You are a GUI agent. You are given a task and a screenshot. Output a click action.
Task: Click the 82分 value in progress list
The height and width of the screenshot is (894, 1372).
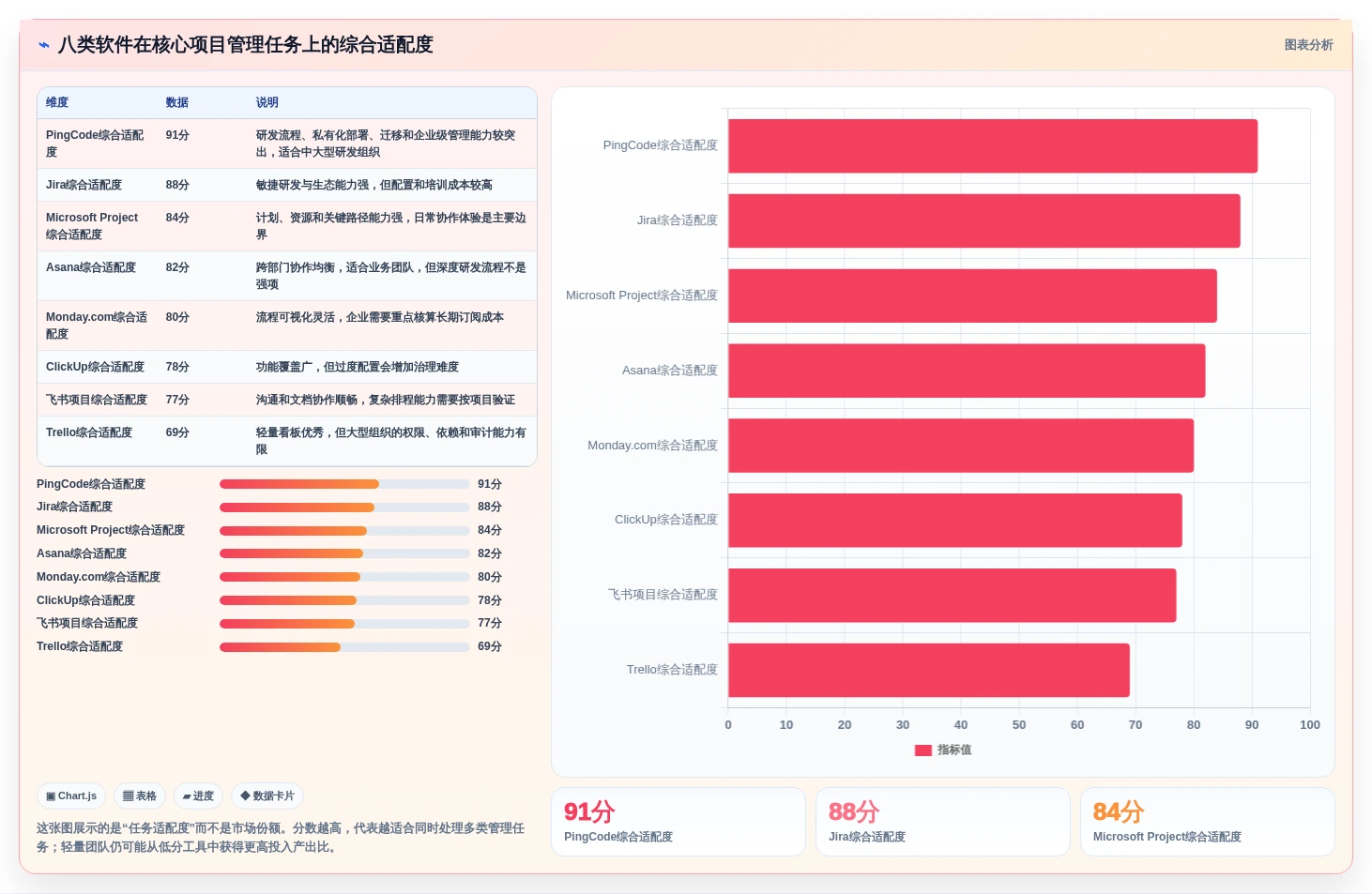click(490, 554)
